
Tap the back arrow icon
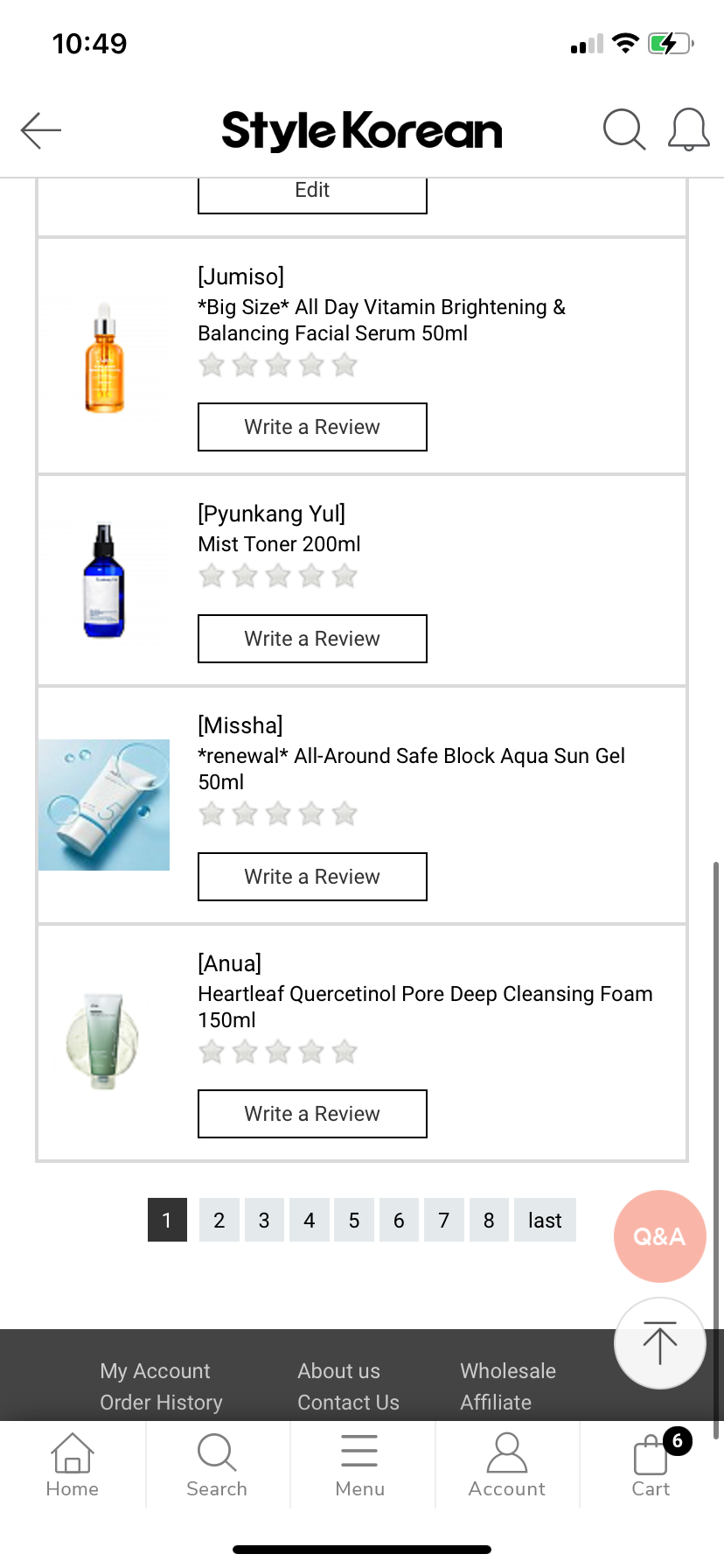(x=41, y=131)
